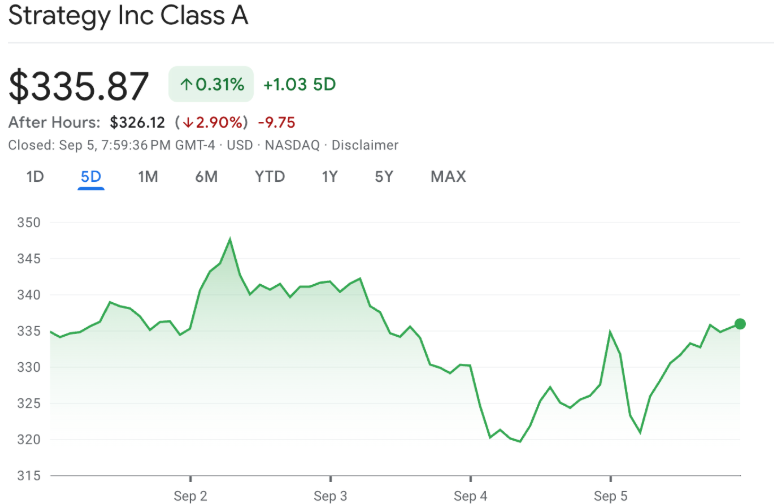Click the After Hours $326.12 price
Screen dimensions: 774x504
[x=137, y=122]
